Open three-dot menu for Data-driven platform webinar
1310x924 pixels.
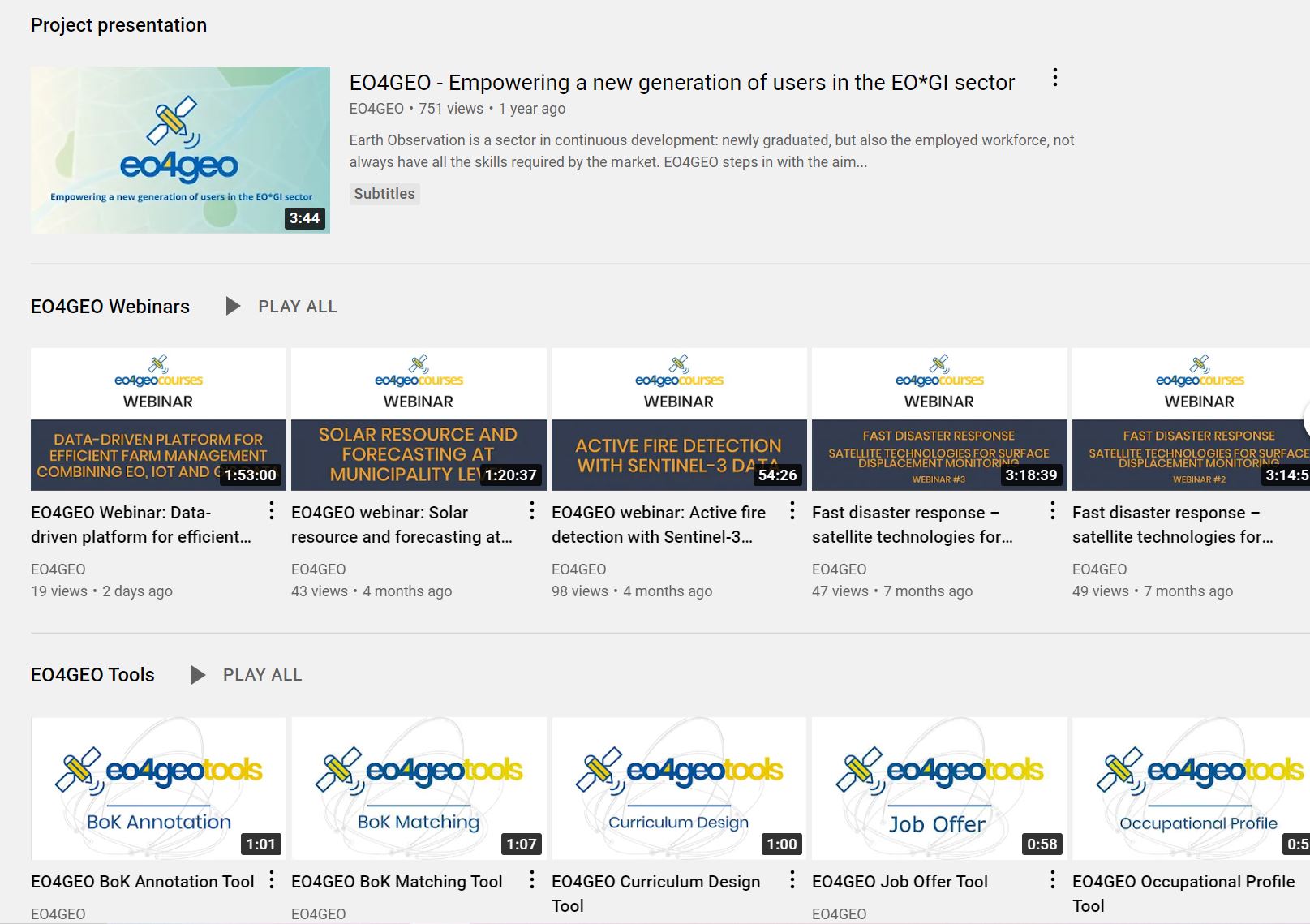point(272,510)
